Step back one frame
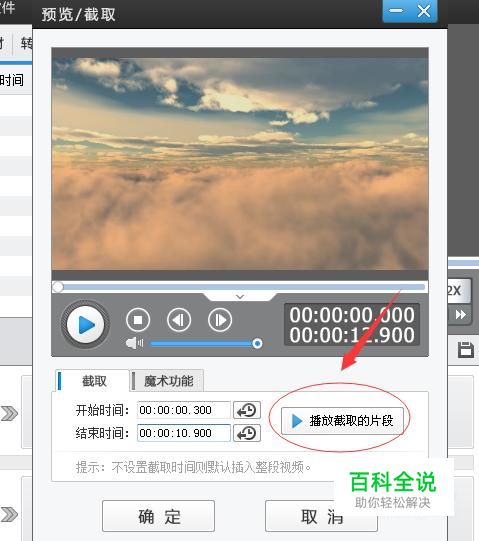 point(179,320)
